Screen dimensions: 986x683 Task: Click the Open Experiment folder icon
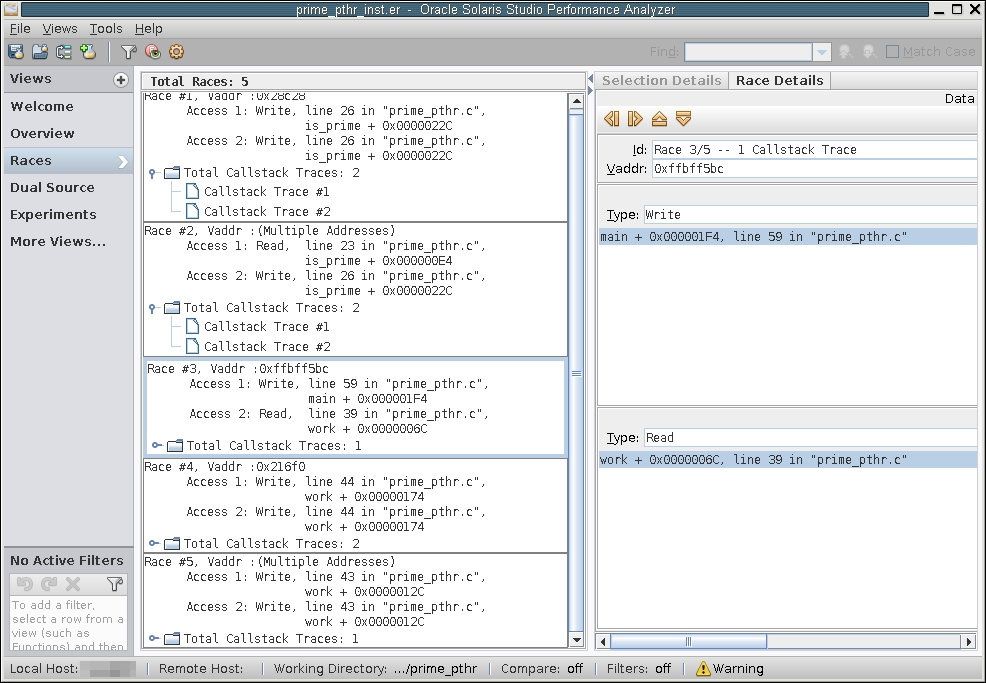click(x=40, y=52)
